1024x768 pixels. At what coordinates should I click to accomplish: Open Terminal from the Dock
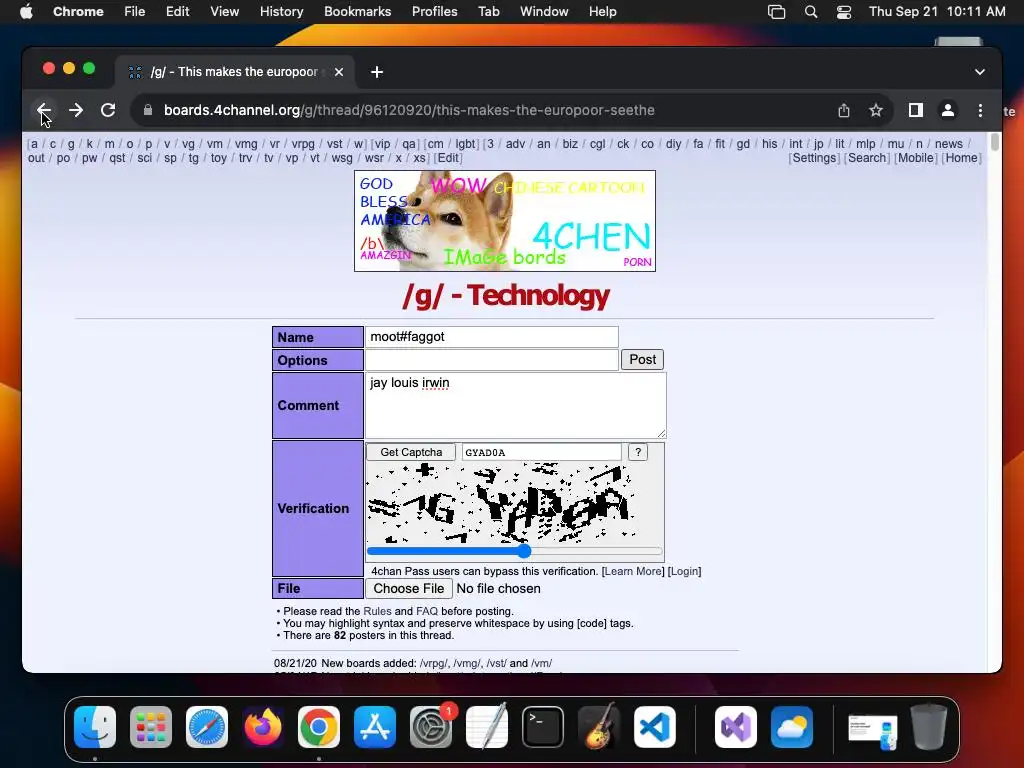pos(543,727)
